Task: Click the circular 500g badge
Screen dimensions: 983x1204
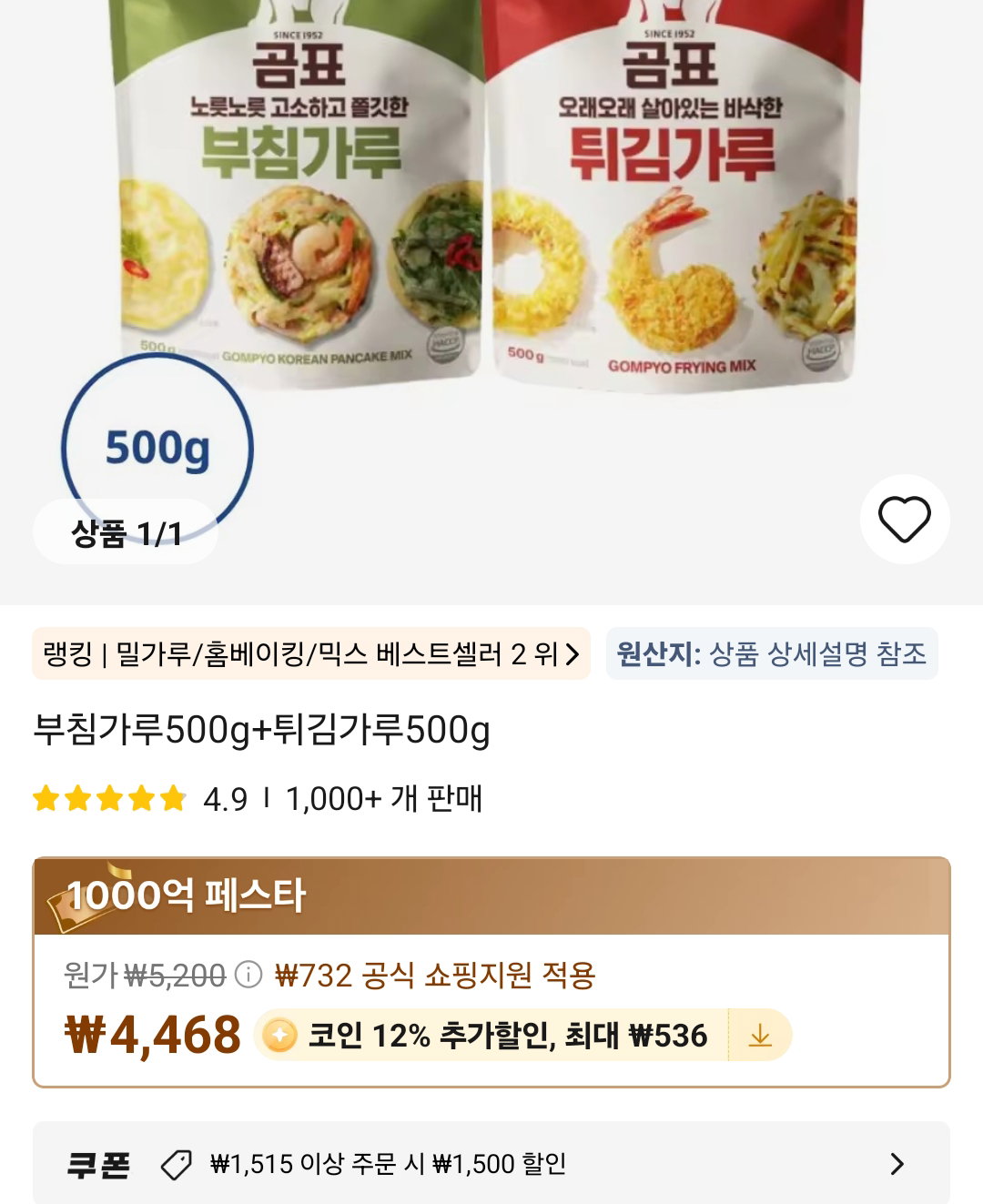Action: coord(157,449)
